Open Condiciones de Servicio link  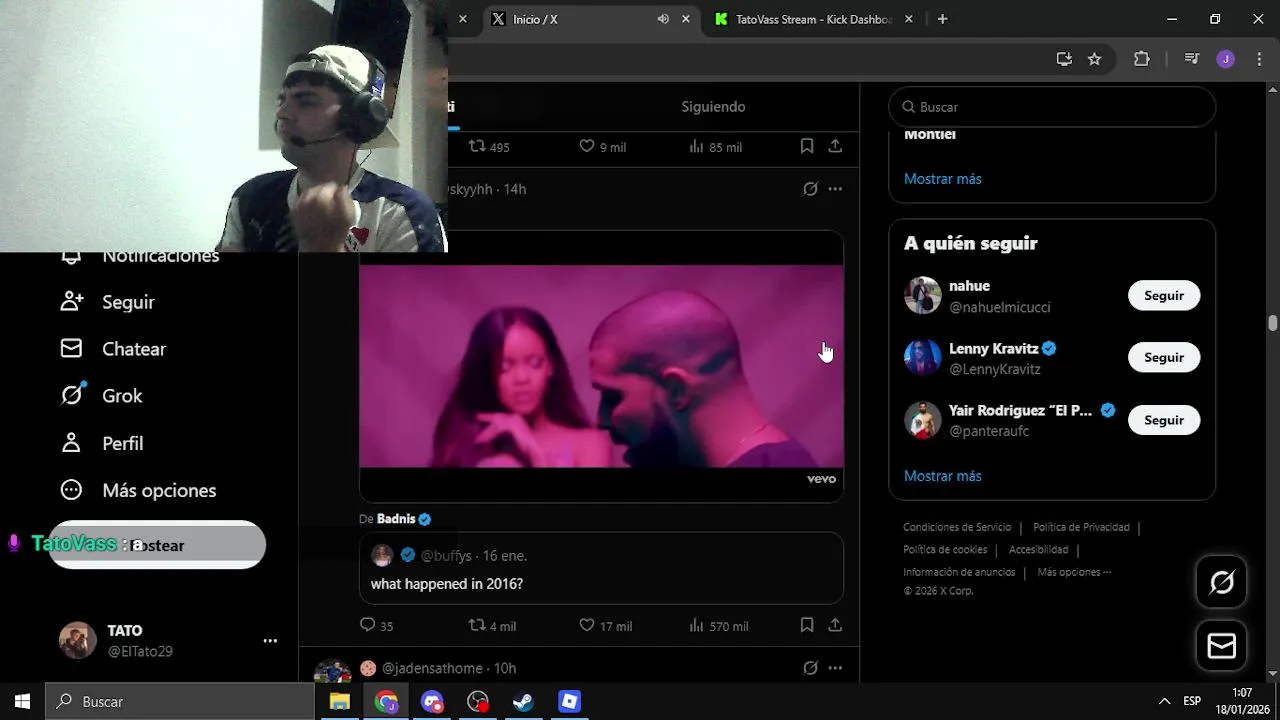tap(957, 527)
